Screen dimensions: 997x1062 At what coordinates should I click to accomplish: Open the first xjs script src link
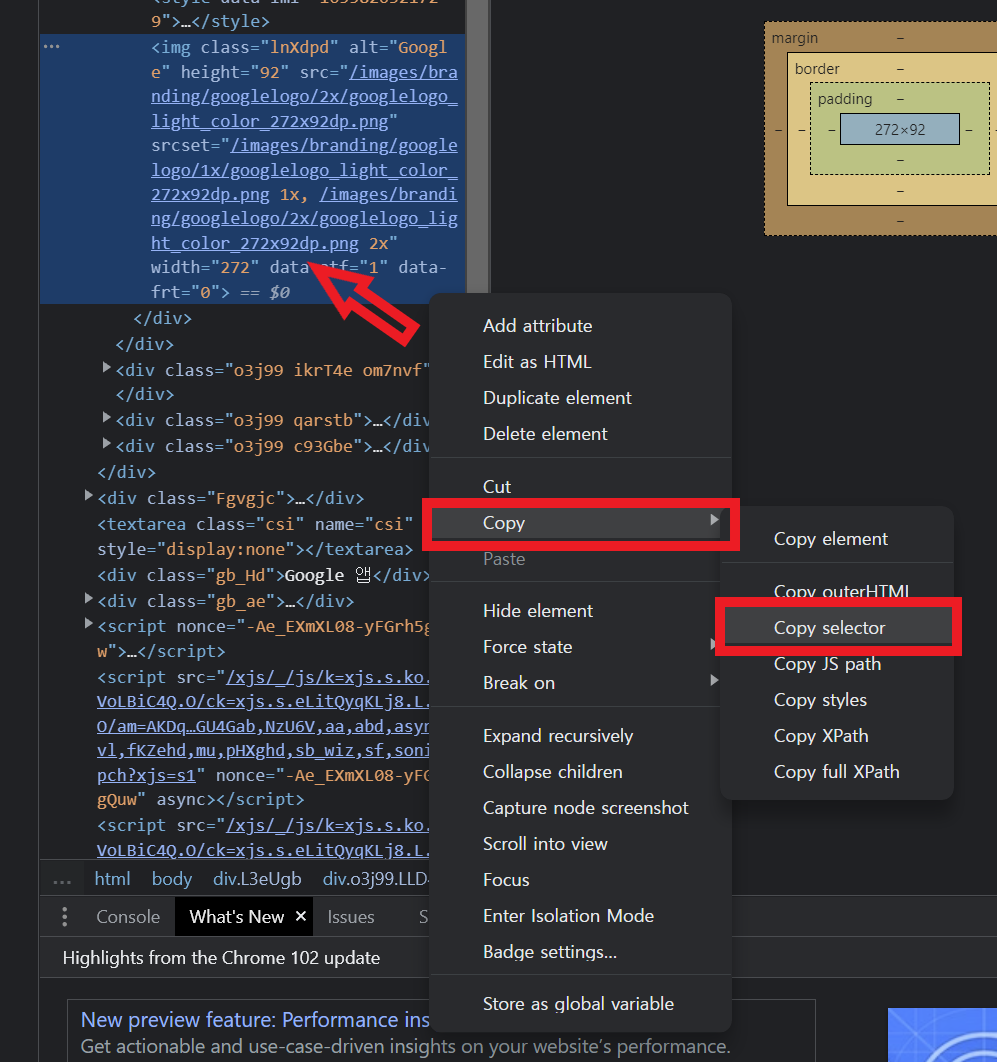click(x=263, y=726)
